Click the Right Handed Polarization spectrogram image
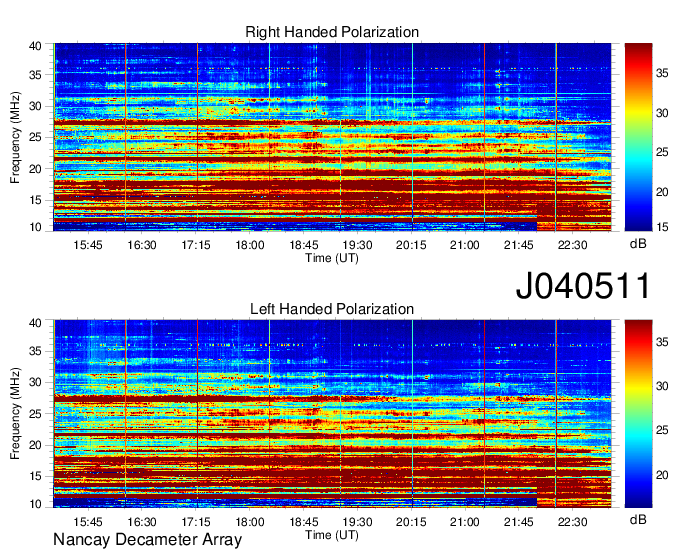This screenshot has width=680, height=552. (332, 137)
